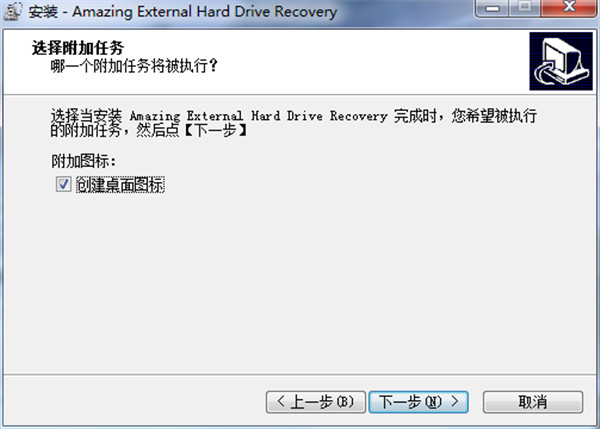Click the 完成时 text in the description
600x429 pixels.
416,116
